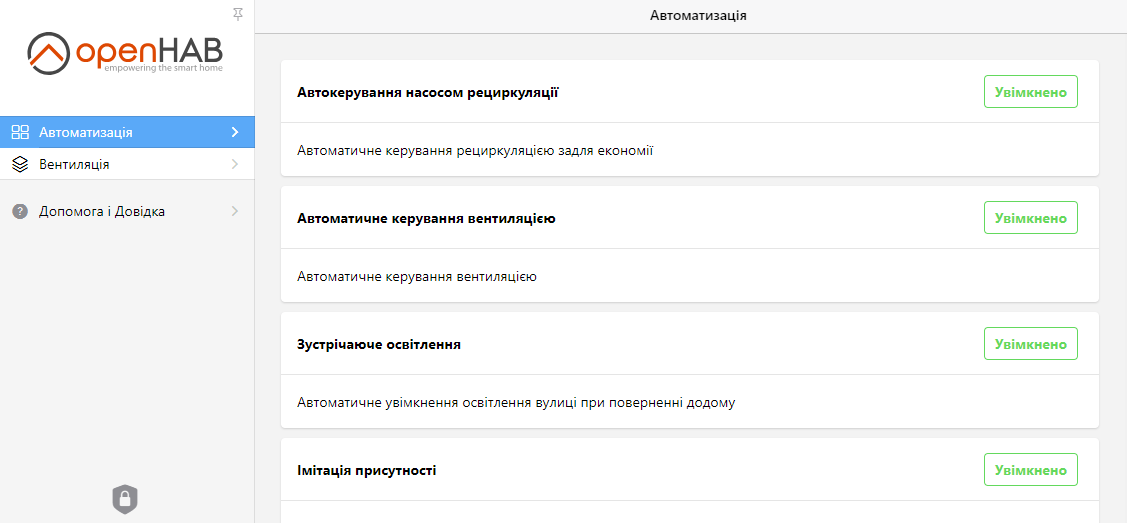
Task: Click the grid icon beside Автоматизація
Action: pos(20,132)
